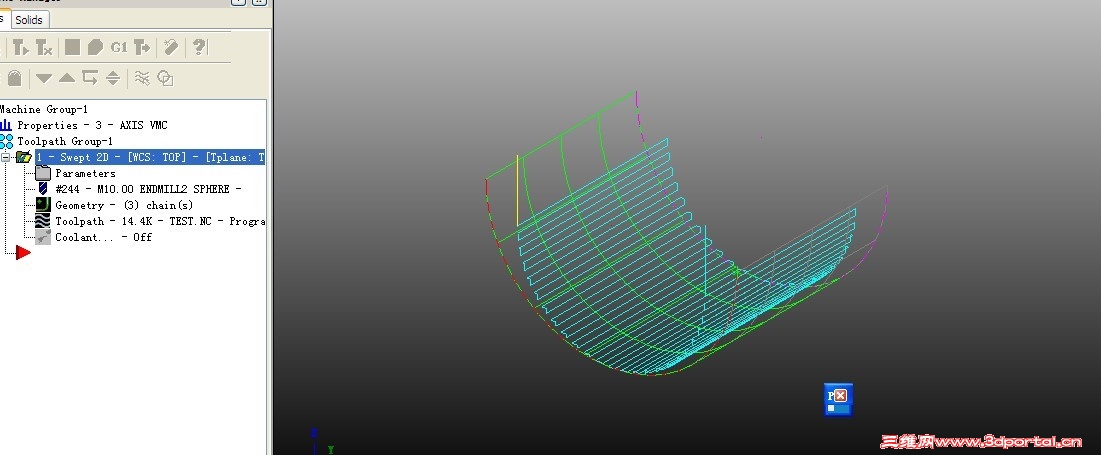Viewport: 1101px width, 455px height.
Task: Click the red insert arrow in tree
Action: (x=23, y=253)
